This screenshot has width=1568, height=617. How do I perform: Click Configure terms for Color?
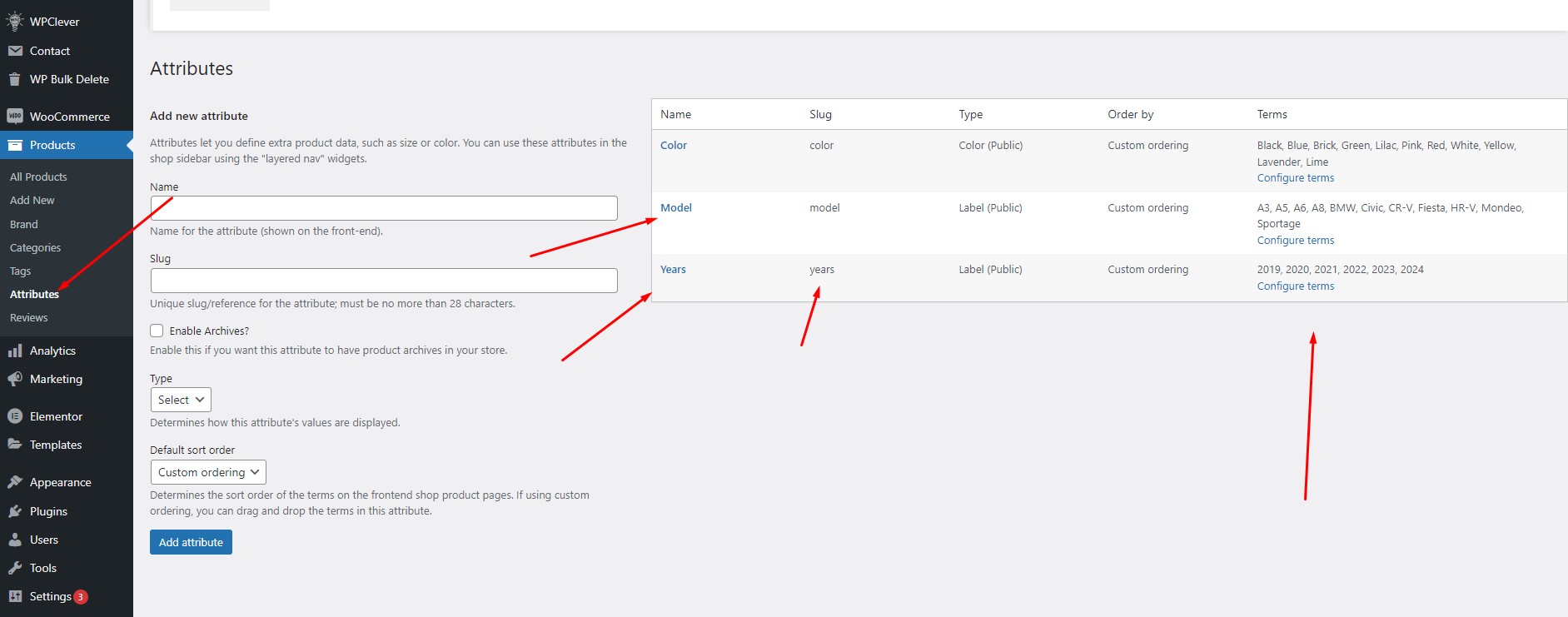[x=1296, y=177]
